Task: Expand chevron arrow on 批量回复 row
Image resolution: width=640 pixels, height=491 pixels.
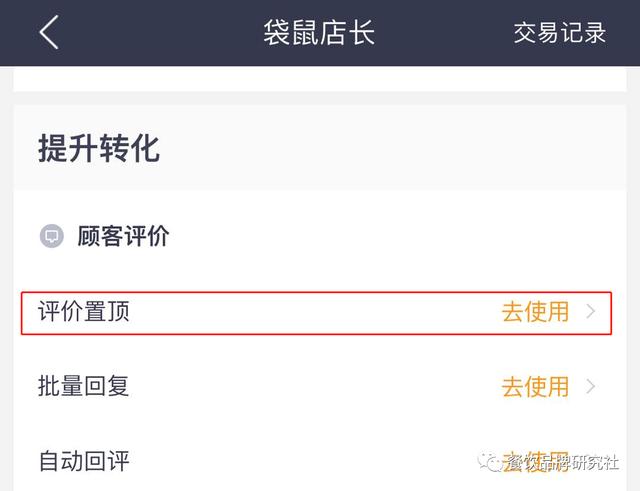Action: [x=591, y=387]
